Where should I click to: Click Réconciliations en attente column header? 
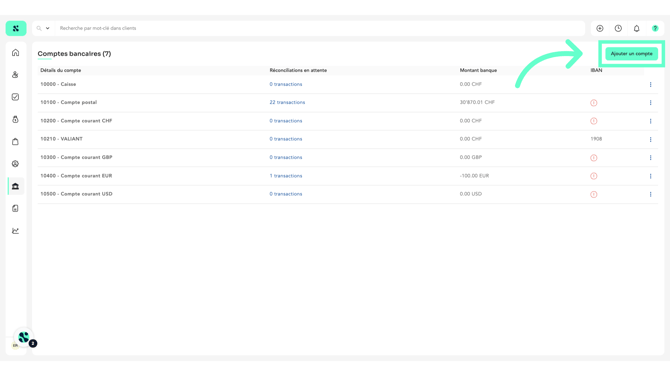click(x=298, y=70)
